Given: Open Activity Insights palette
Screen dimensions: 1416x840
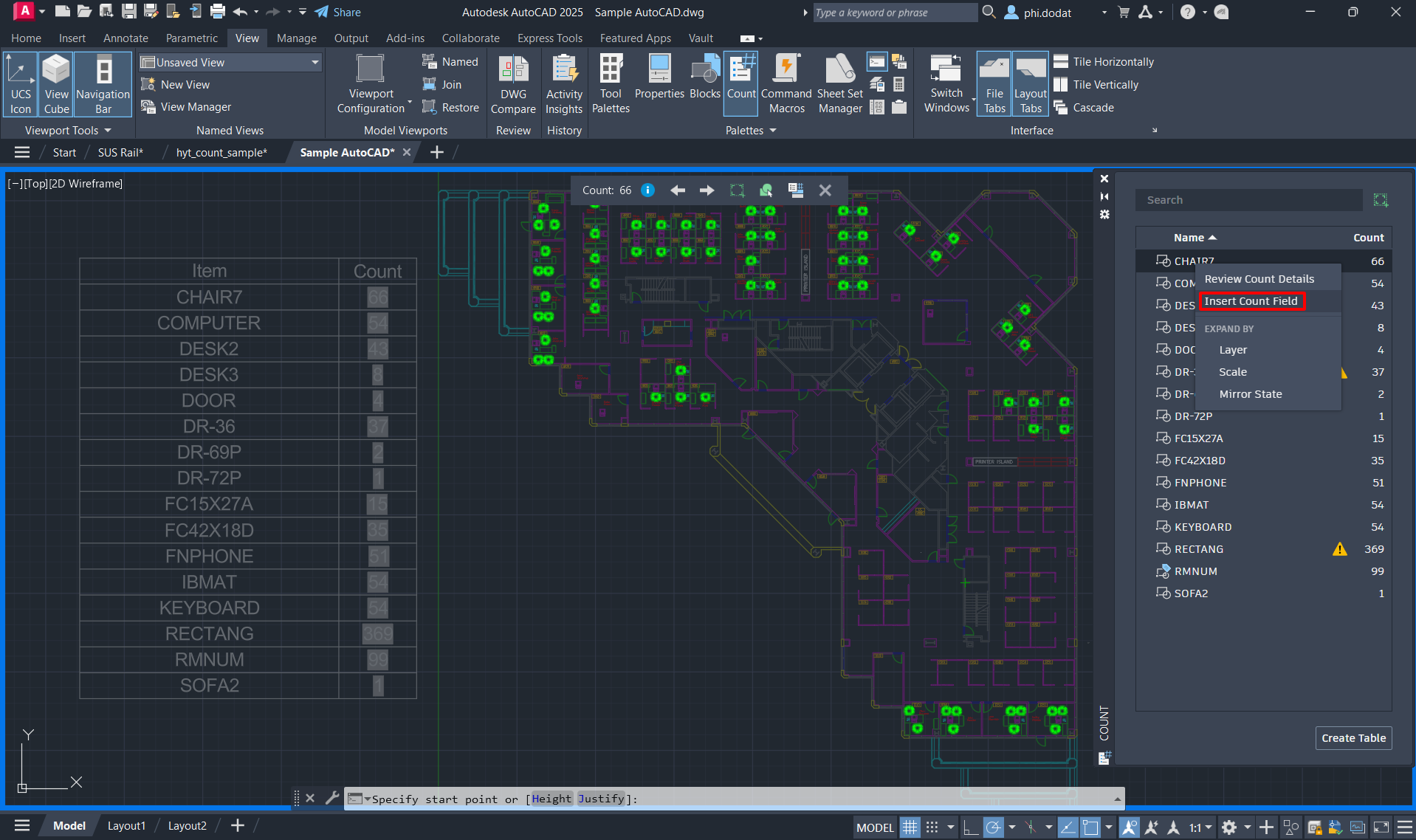Looking at the screenshot, I should coord(564,83).
